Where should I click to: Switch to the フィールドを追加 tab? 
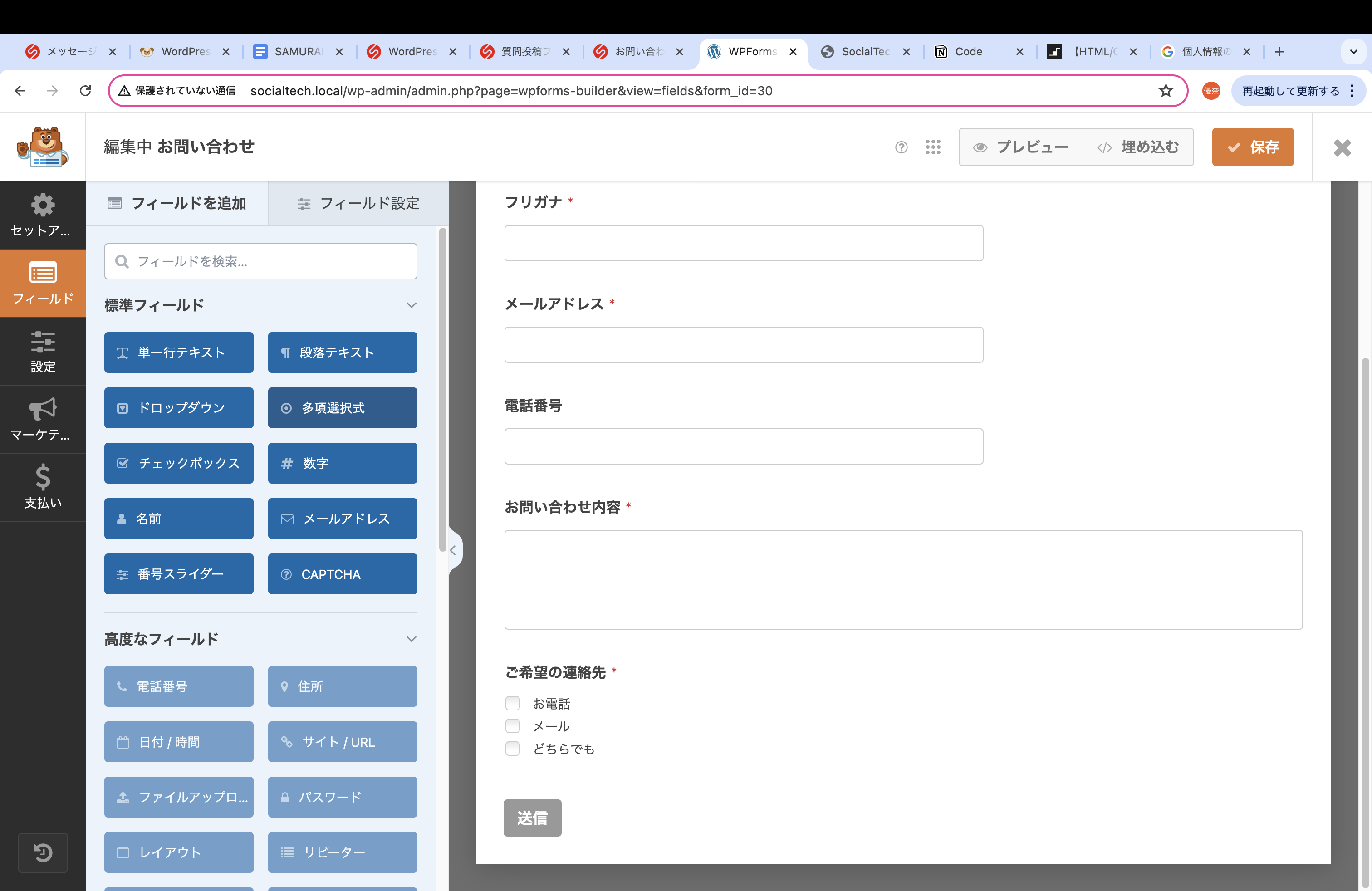tap(177, 203)
